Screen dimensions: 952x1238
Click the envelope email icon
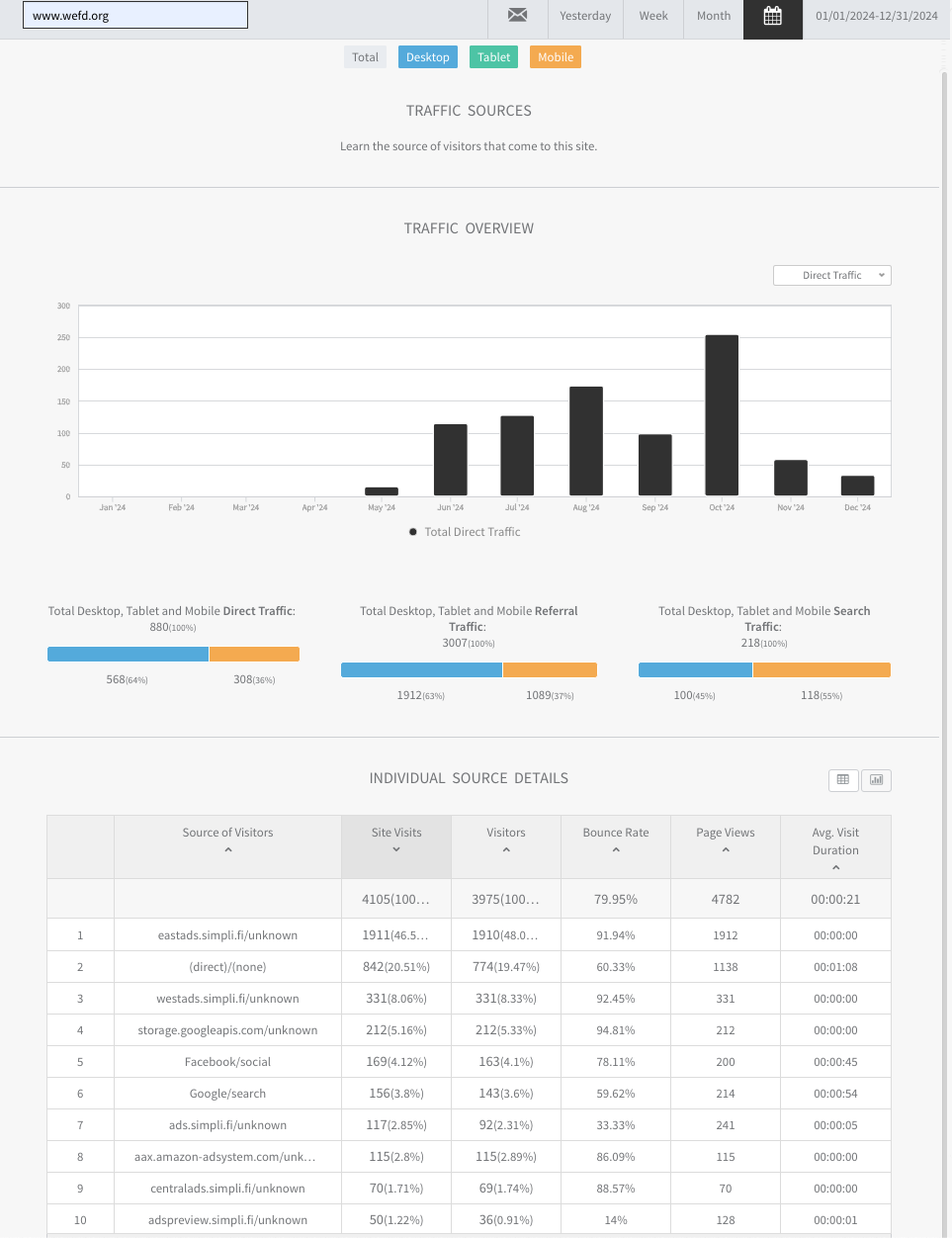[x=517, y=15]
